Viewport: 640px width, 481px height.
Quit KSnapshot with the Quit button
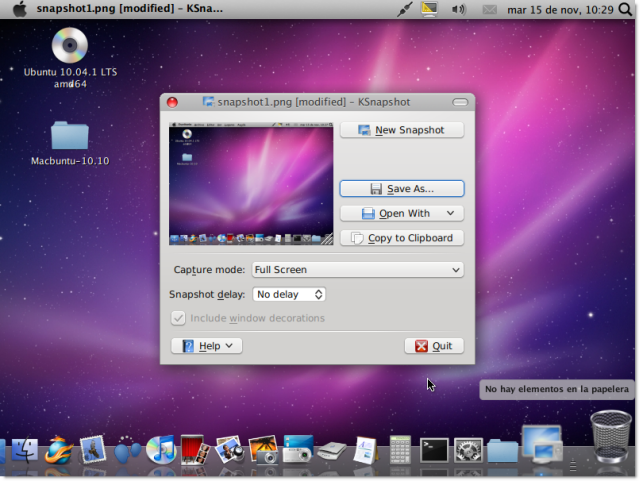coord(434,346)
